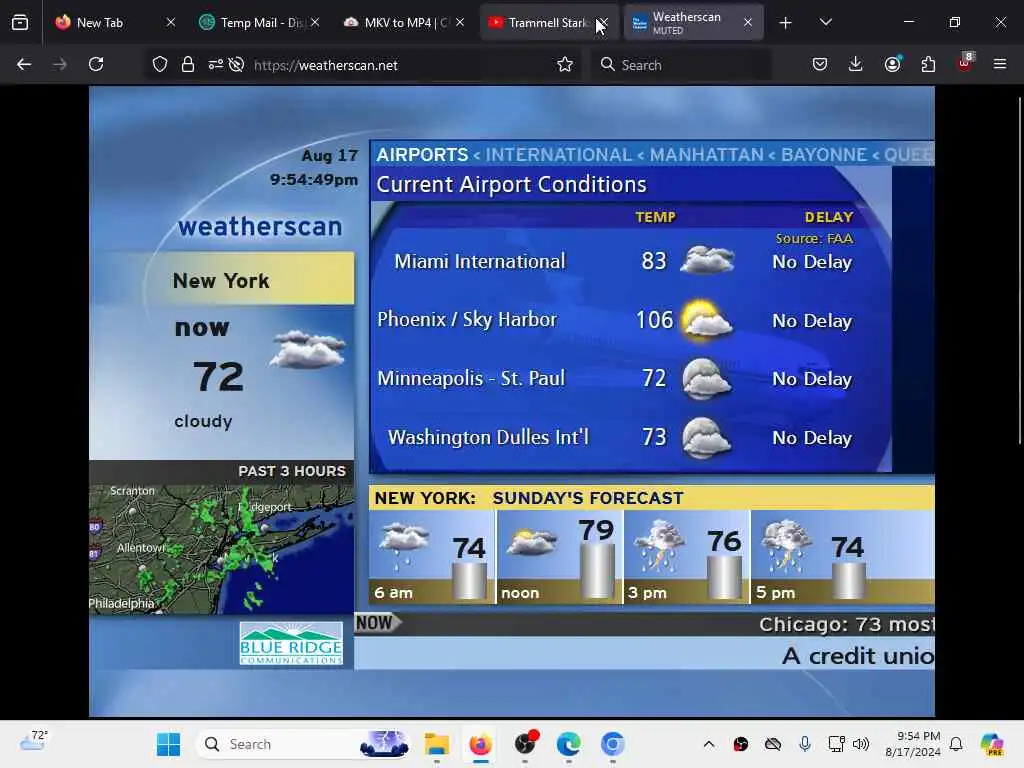The height and width of the screenshot is (768, 1024).
Task: View site security lock information
Action: (188, 64)
